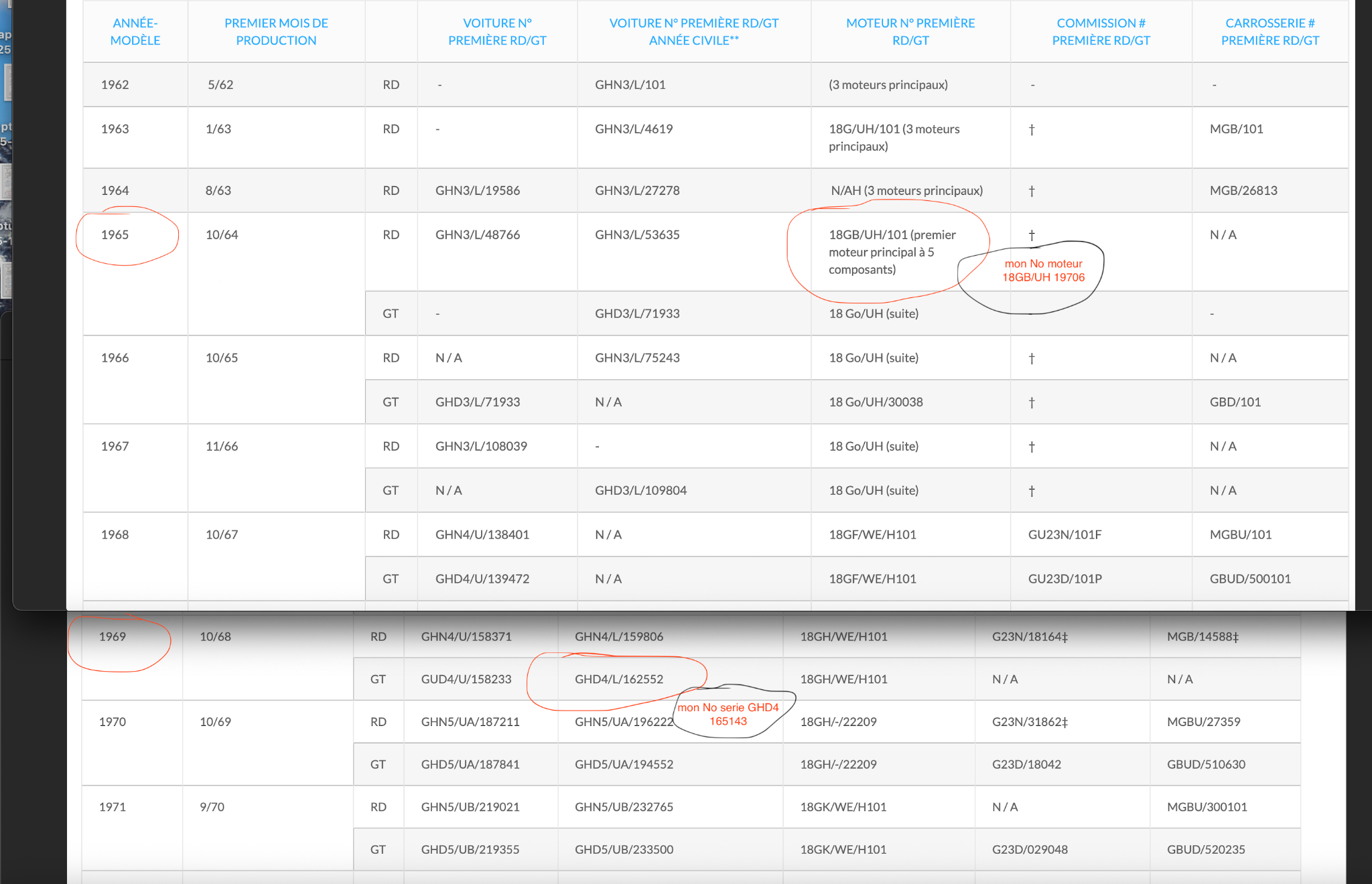The image size is (1372, 884).
Task: Click the COMMISSION # PREMIÈRE RD/GT header
Action: coord(1101,31)
